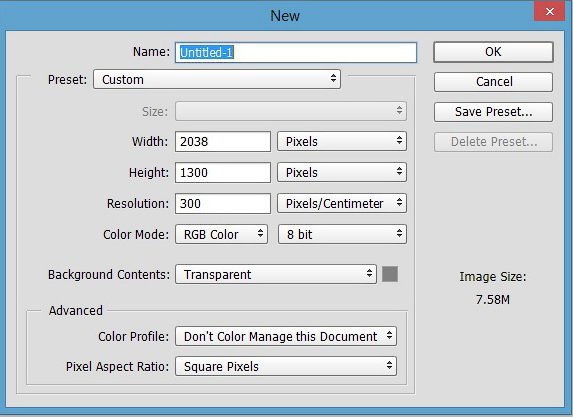Click the Height field showing 1300
The height and width of the screenshot is (417, 573).
pyautogui.click(x=223, y=173)
